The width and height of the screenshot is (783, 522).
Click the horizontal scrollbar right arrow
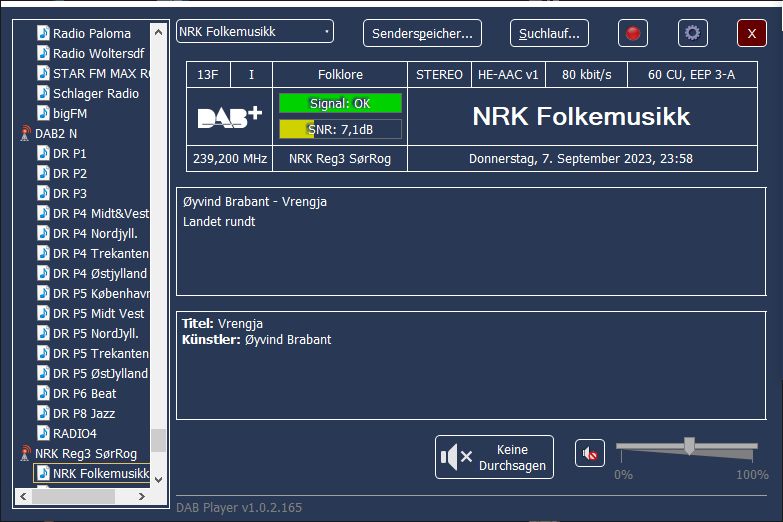point(142,497)
